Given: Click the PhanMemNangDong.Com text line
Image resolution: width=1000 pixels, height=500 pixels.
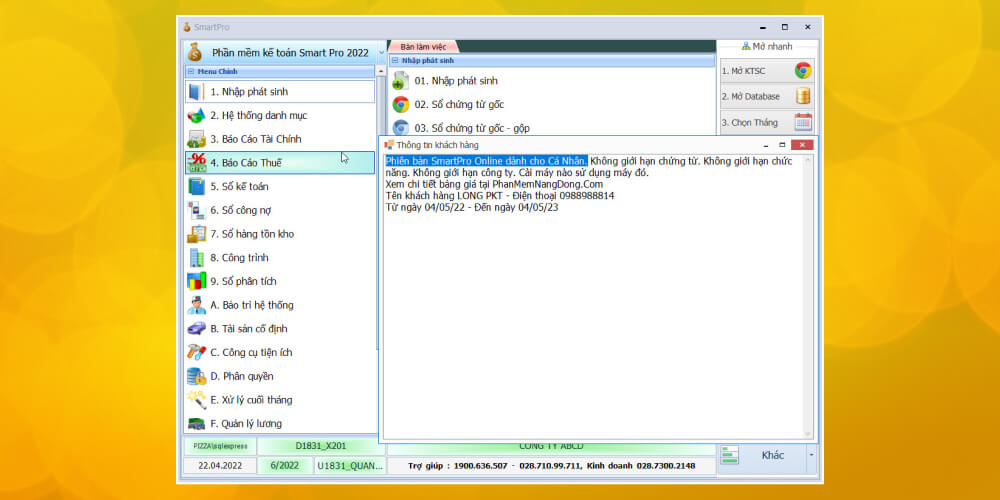Looking at the screenshot, I should coord(494,184).
